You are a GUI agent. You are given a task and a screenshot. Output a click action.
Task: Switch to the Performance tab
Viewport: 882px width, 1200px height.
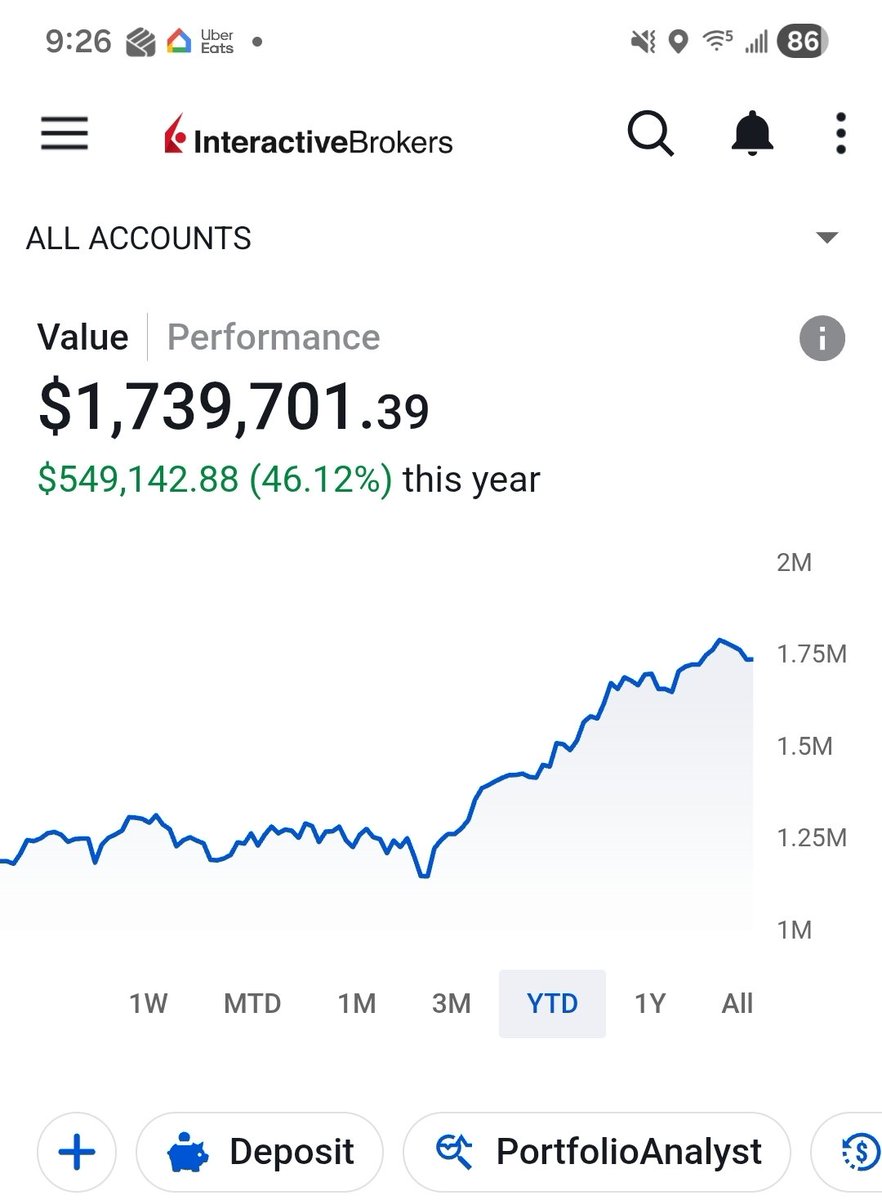pos(273,337)
